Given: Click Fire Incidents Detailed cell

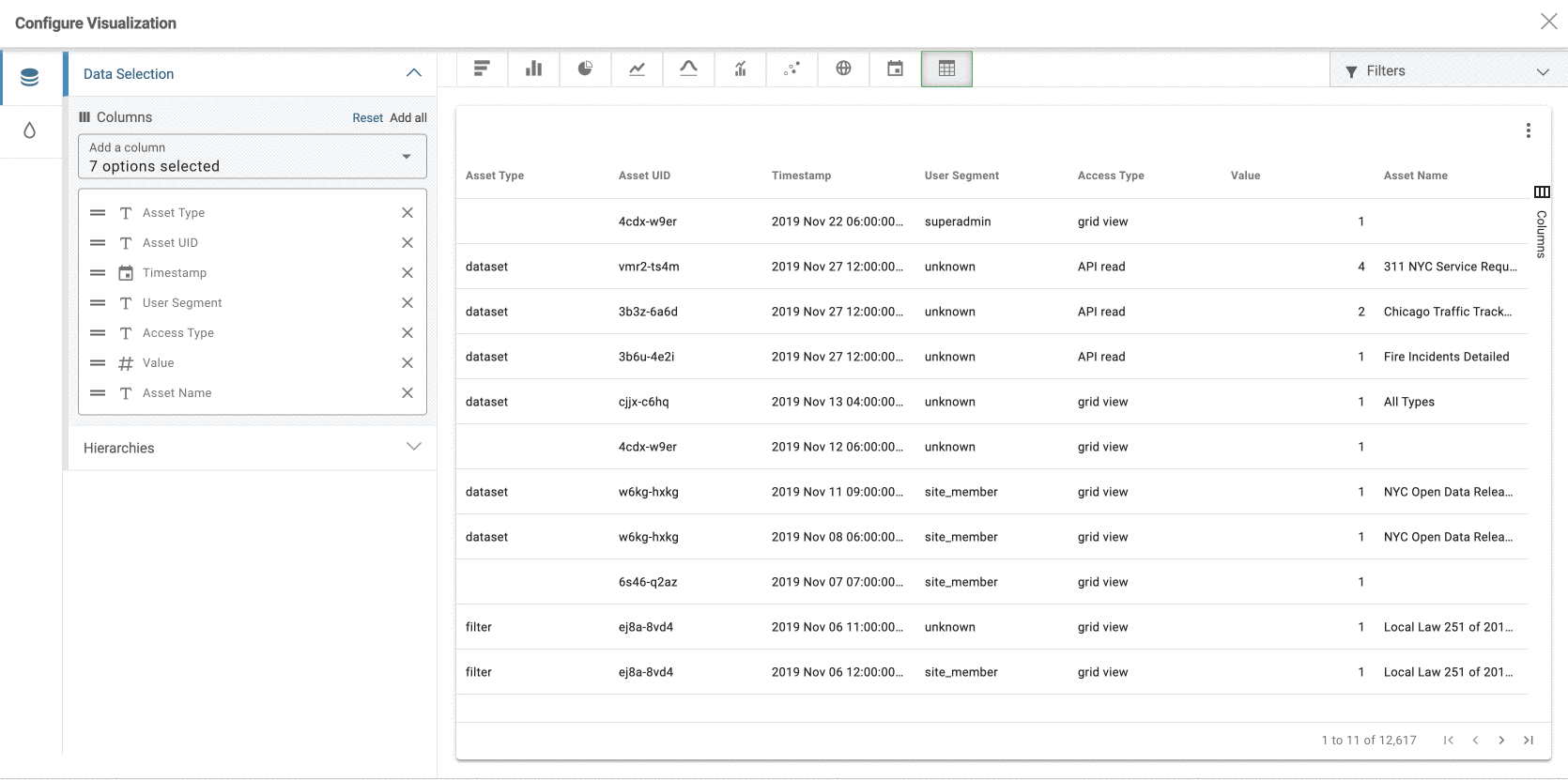Looking at the screenshot, I should tap(1447, 357).
